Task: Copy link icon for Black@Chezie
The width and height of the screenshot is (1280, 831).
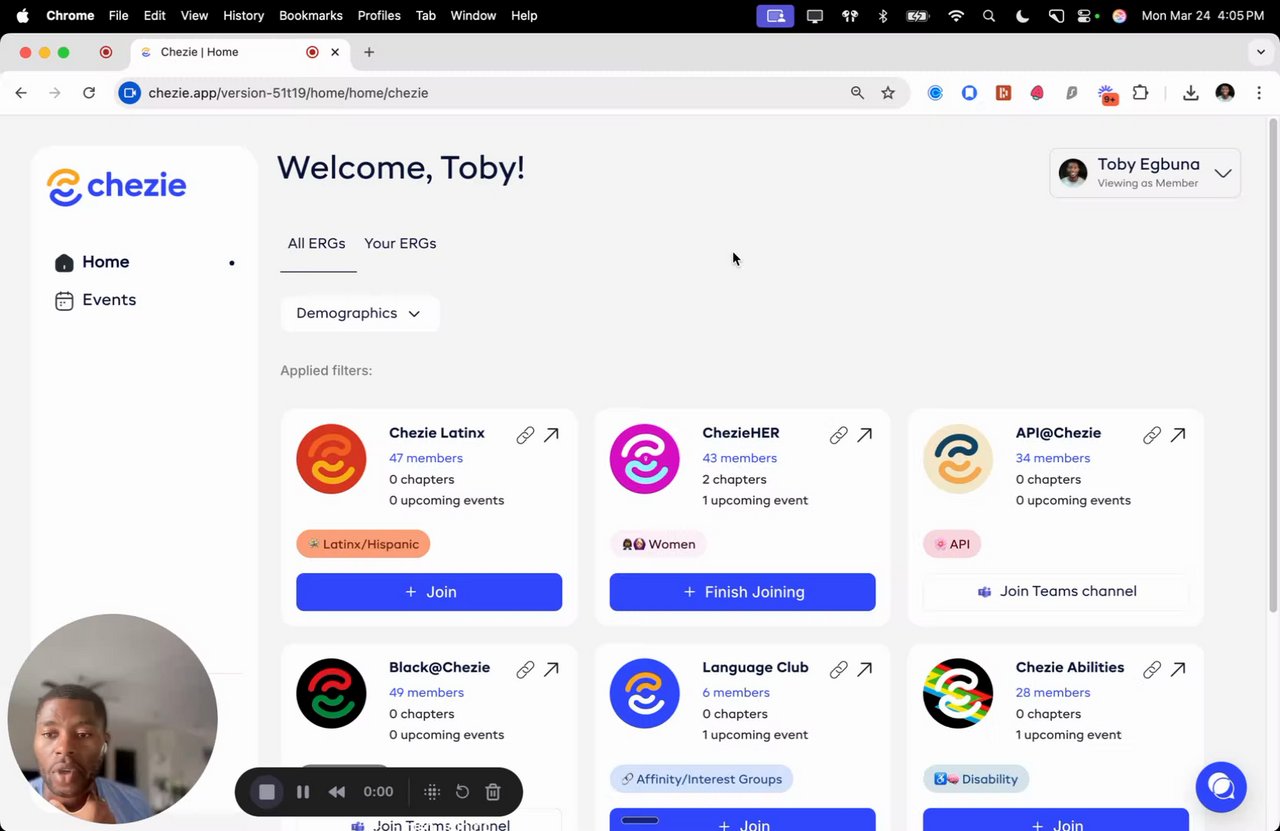Action: (525, 670)
